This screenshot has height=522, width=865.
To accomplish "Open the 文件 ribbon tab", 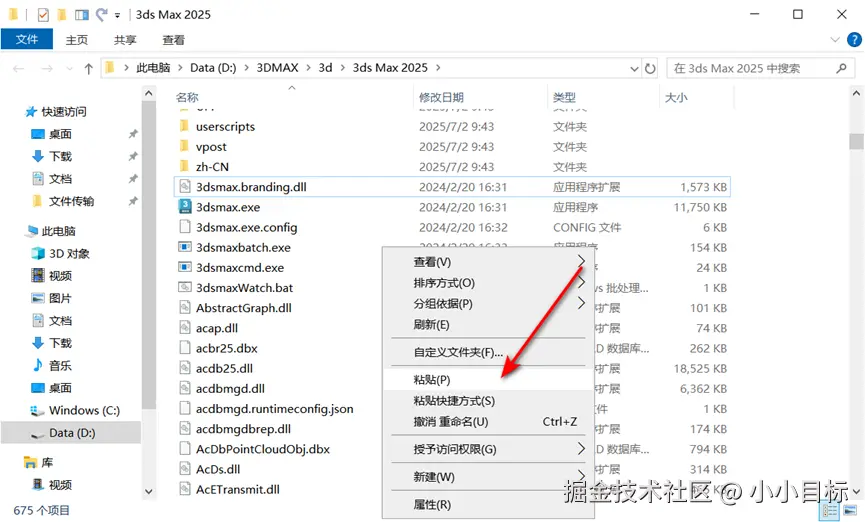I will [x=26, y=40].
